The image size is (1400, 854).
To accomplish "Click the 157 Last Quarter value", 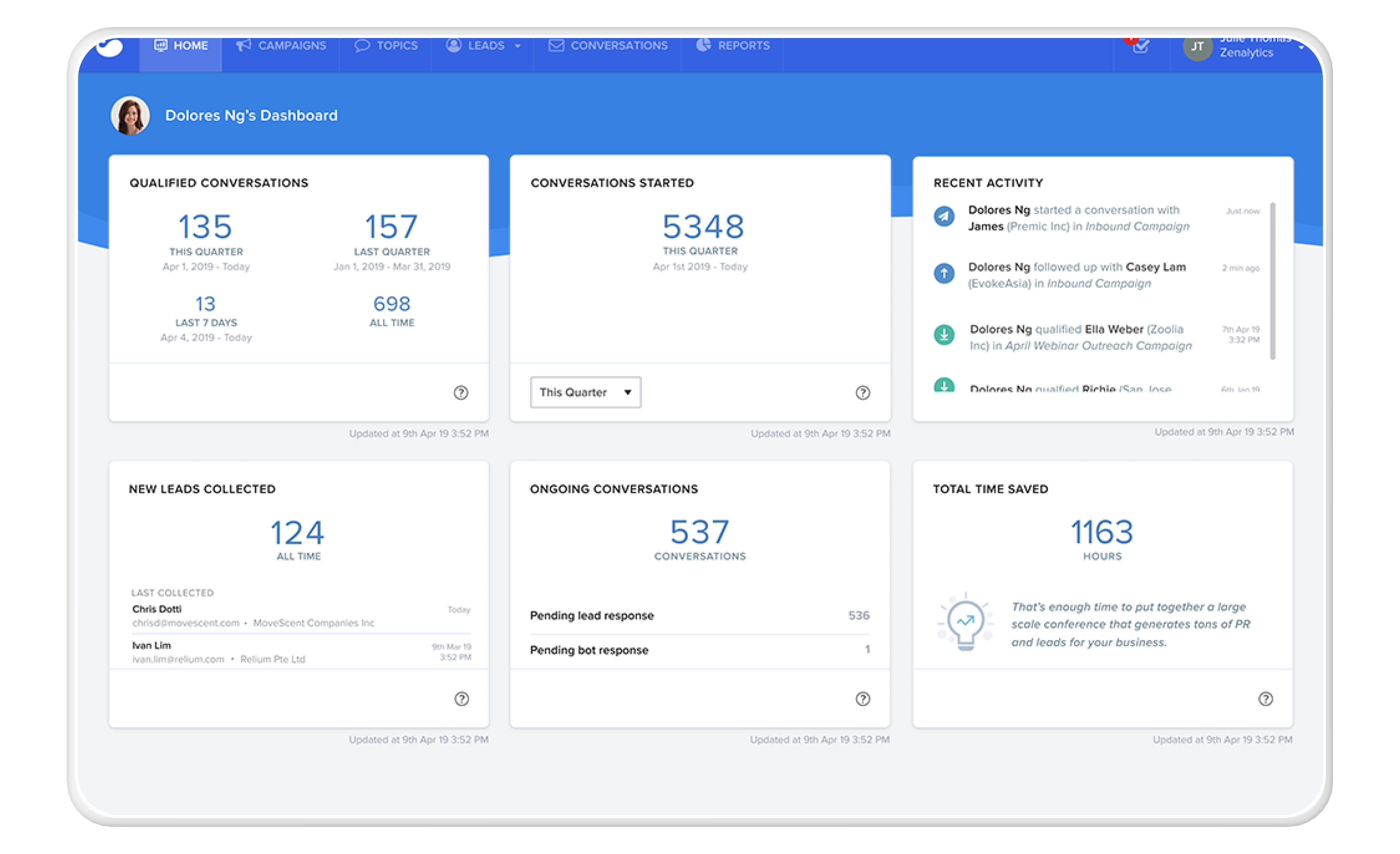I will pos(391,227).
